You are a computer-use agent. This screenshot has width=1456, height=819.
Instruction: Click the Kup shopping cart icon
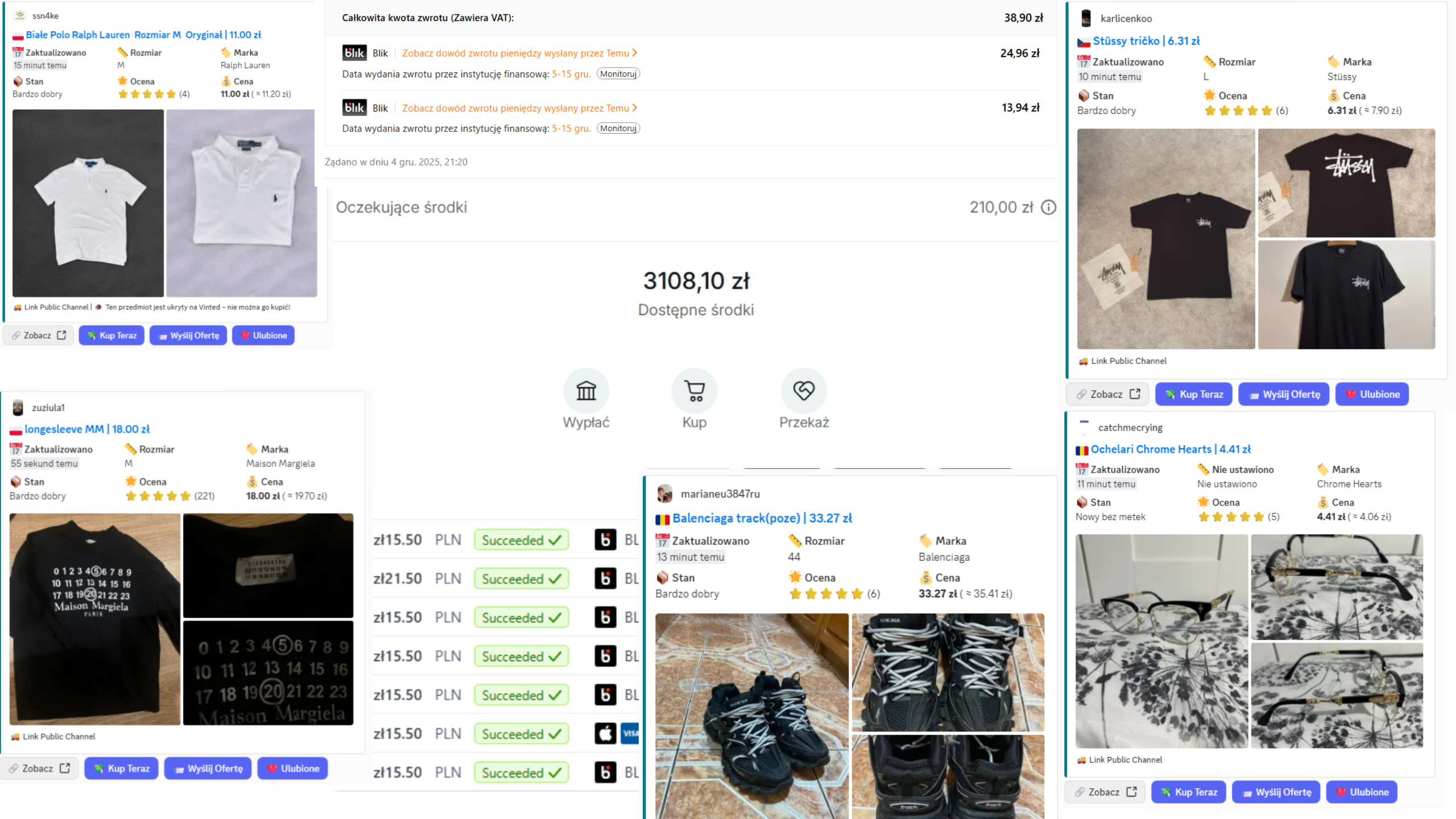pyautogui.click(x=694, y=391)
